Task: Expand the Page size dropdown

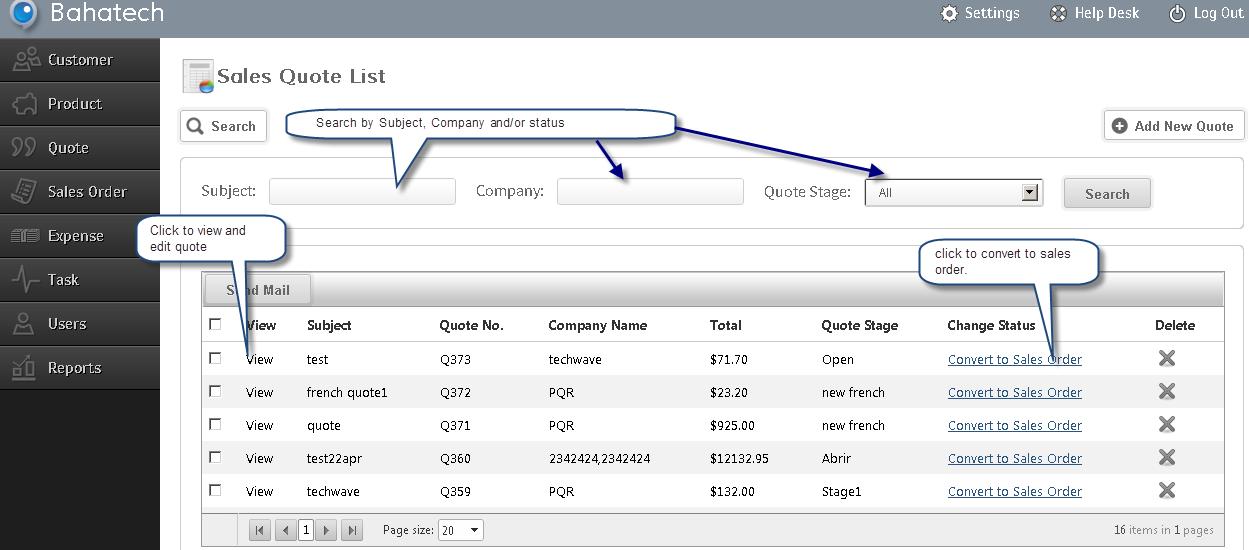Action: 460,530
